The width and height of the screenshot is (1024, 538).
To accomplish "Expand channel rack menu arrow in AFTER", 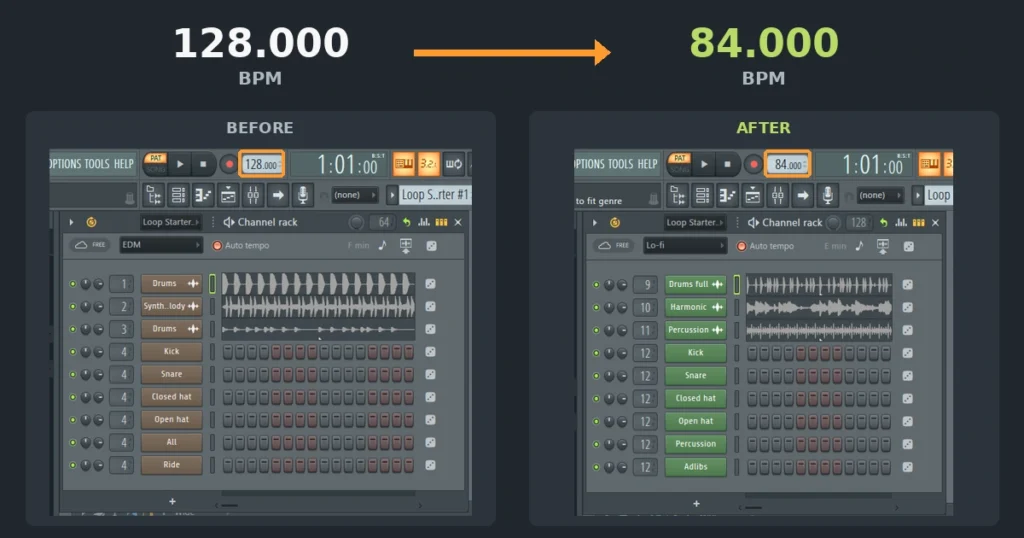I will click(594, 223).
